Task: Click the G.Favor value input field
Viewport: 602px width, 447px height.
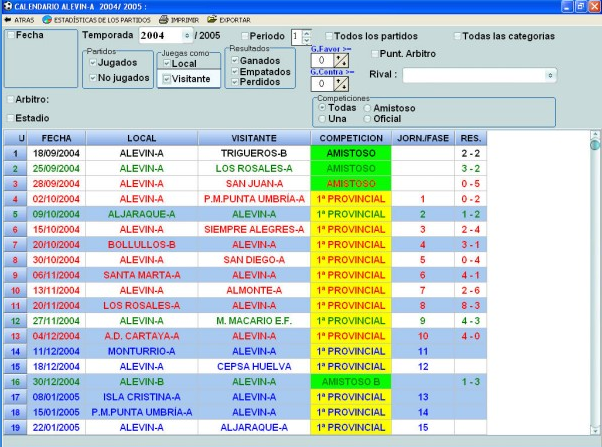Action: click(x=322, y=60)
